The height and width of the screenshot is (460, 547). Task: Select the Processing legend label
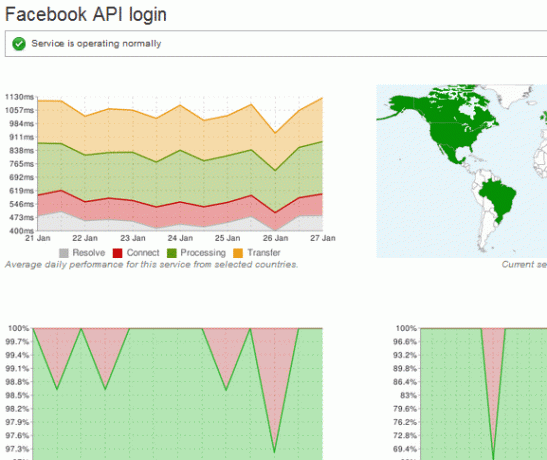pyautogui.click(x=203, y=253)
